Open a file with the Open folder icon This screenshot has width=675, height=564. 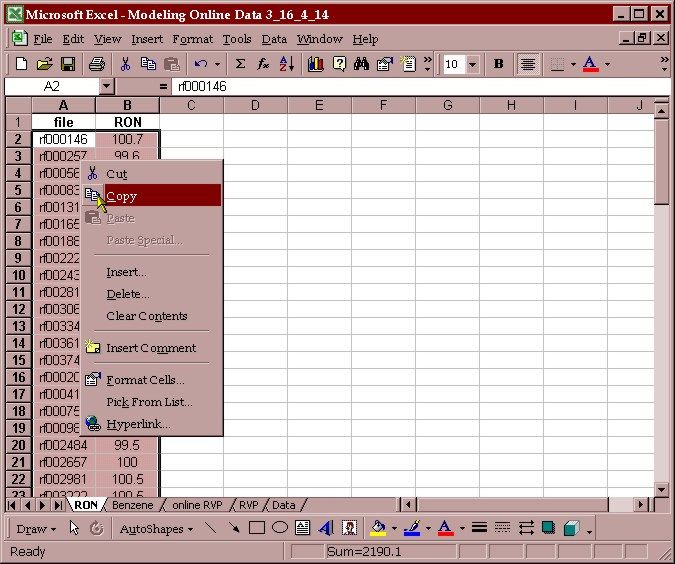pyautogui.click(x=44, y=64)
